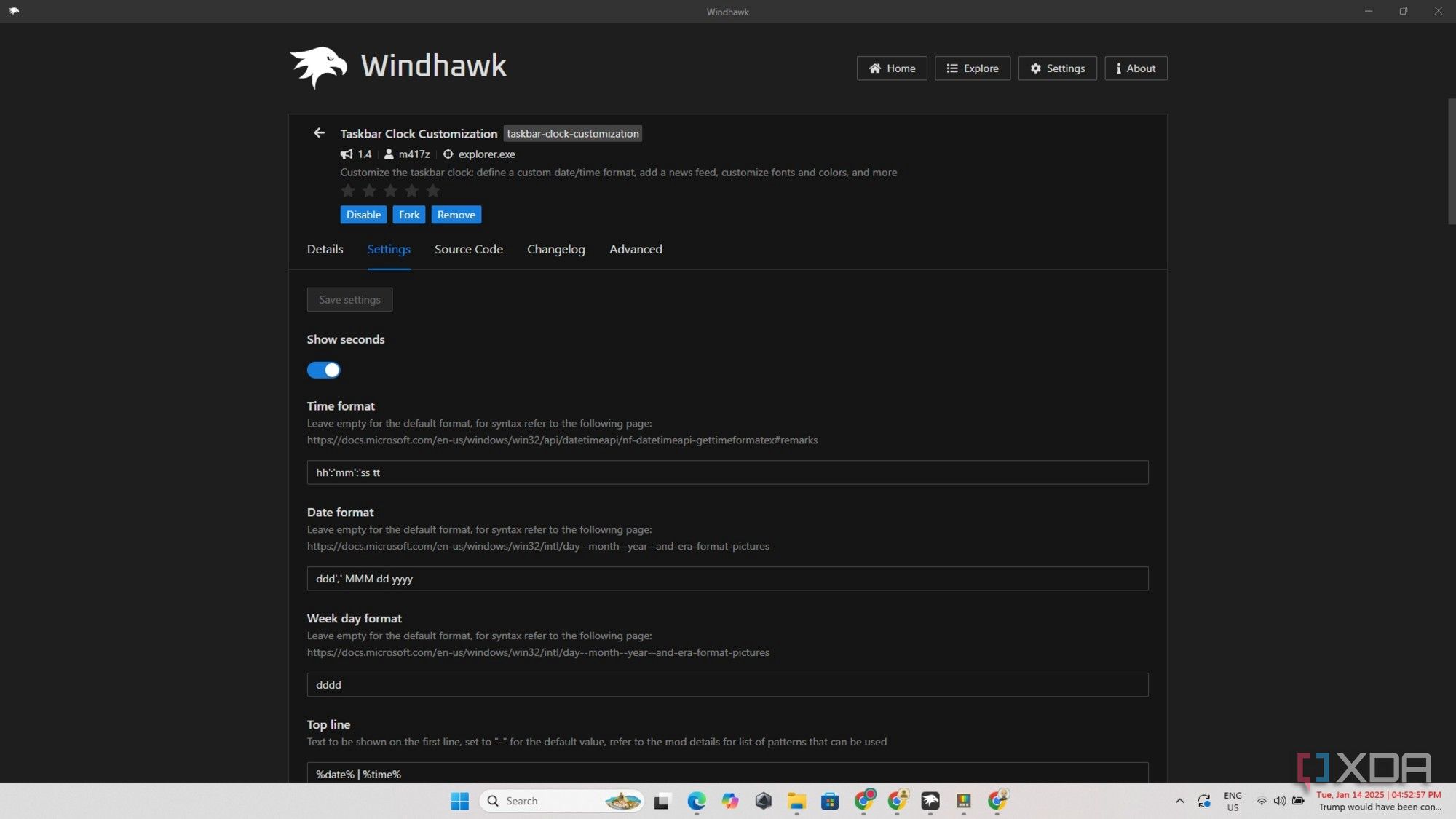Rate the mod three stars
The image size is (1456, 819).
[390, 191]
